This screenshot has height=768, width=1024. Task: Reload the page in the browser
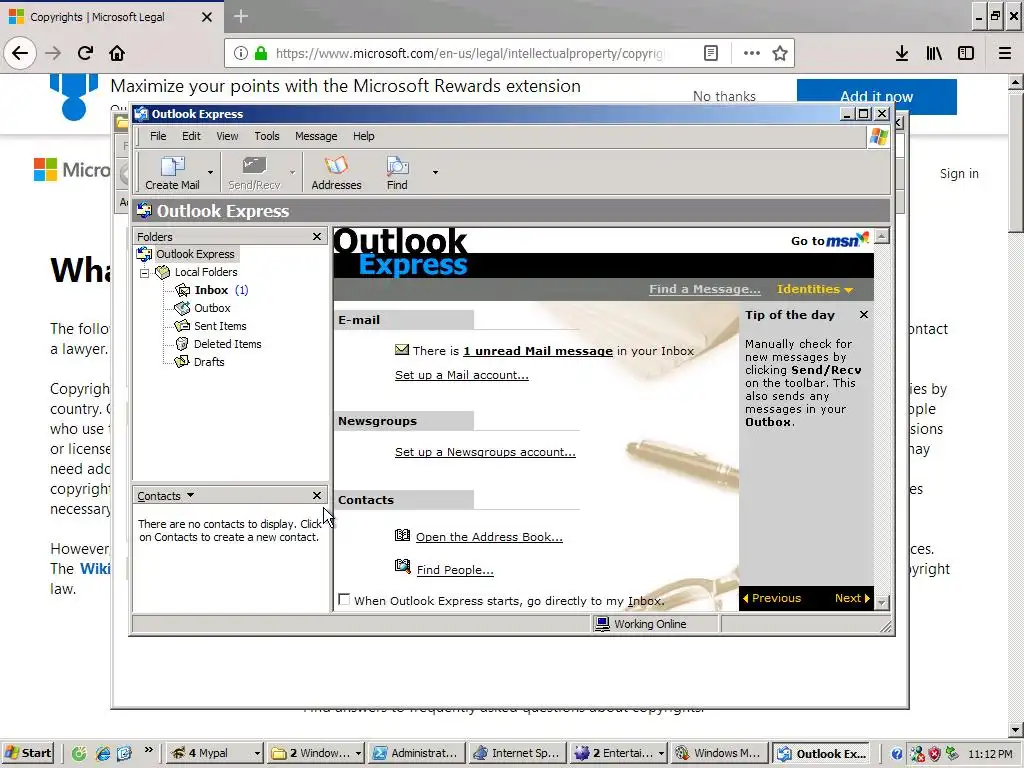pos(85,53)
